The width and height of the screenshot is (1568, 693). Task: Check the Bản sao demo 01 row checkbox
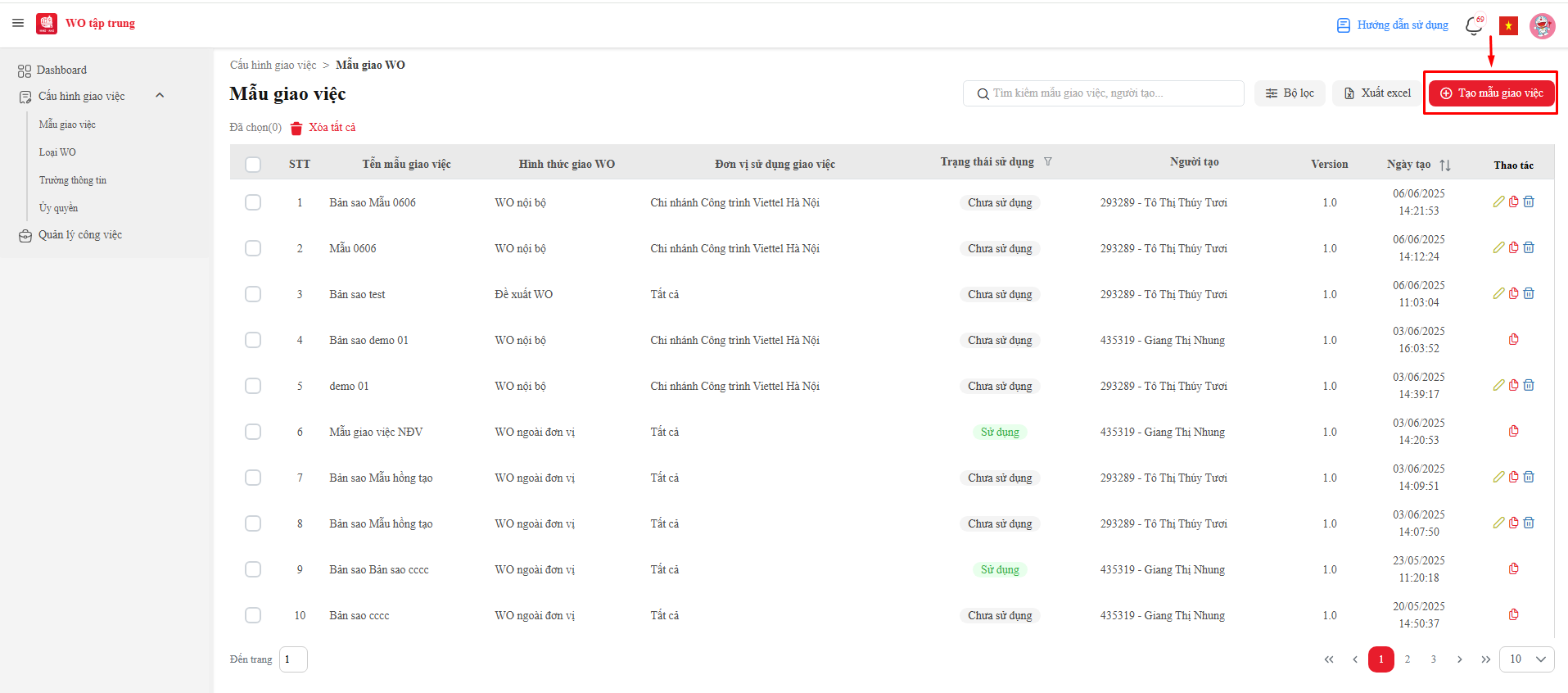pyautogui.click(x=253, y=340)
